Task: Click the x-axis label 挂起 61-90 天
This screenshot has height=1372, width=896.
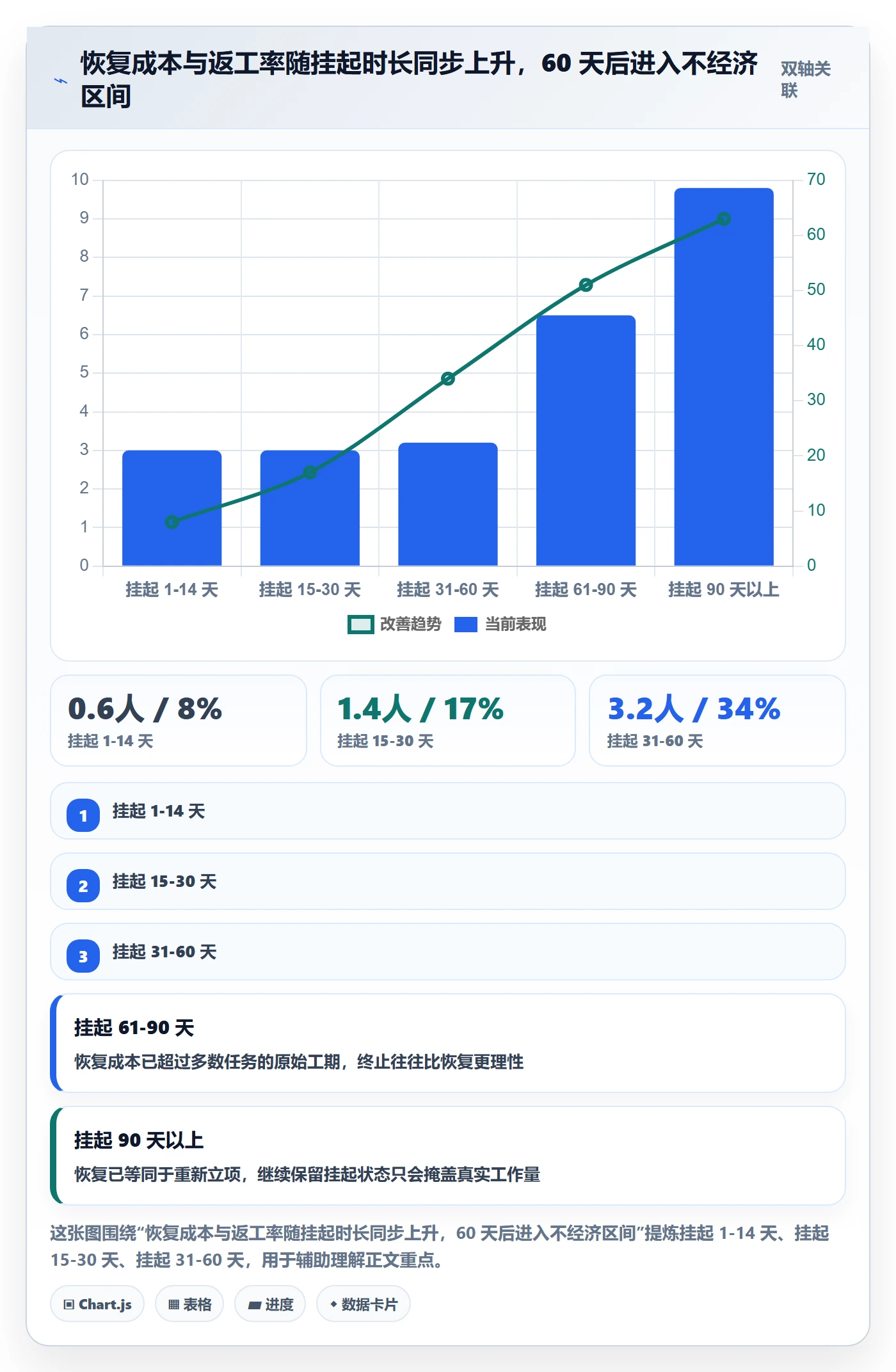Action: click(x=586, y=589)
